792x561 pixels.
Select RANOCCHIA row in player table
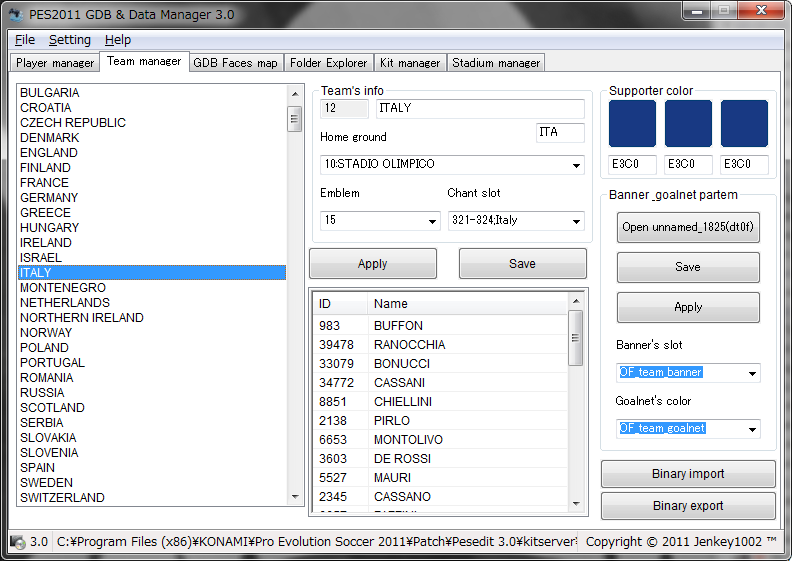pyautogui.click(x=440, y=345)
